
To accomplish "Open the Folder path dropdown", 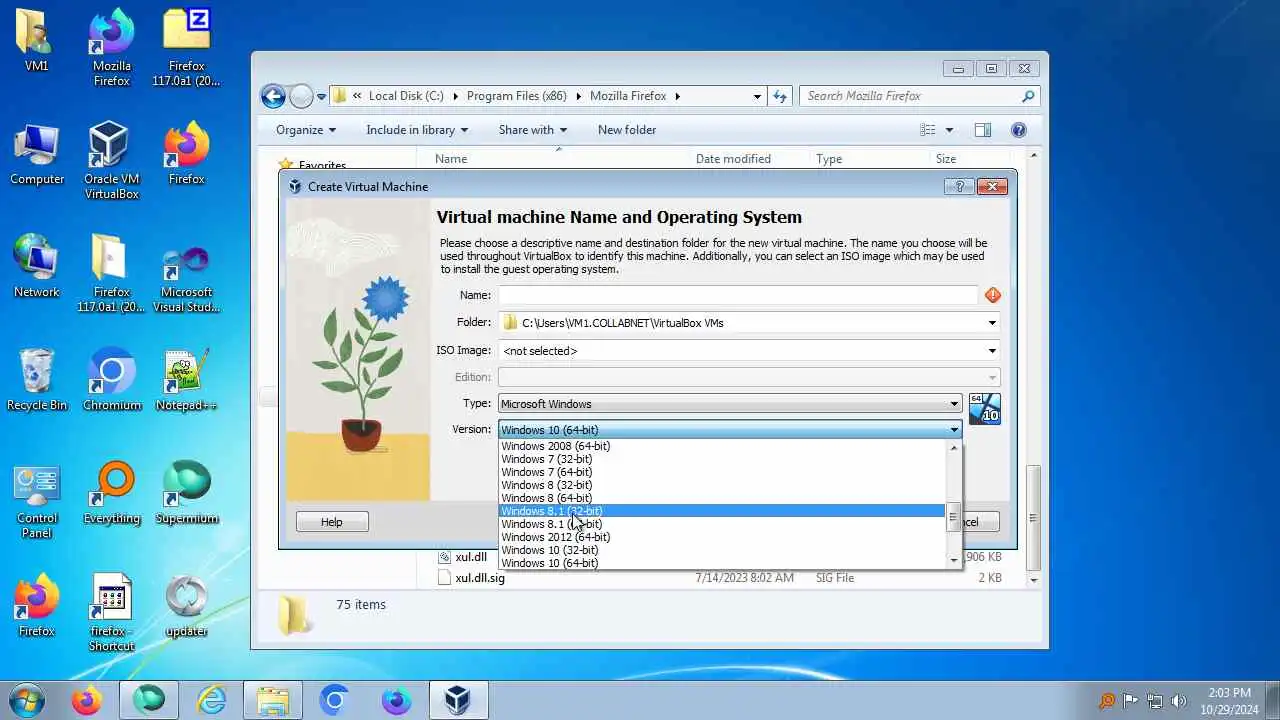I will point(992,323).
